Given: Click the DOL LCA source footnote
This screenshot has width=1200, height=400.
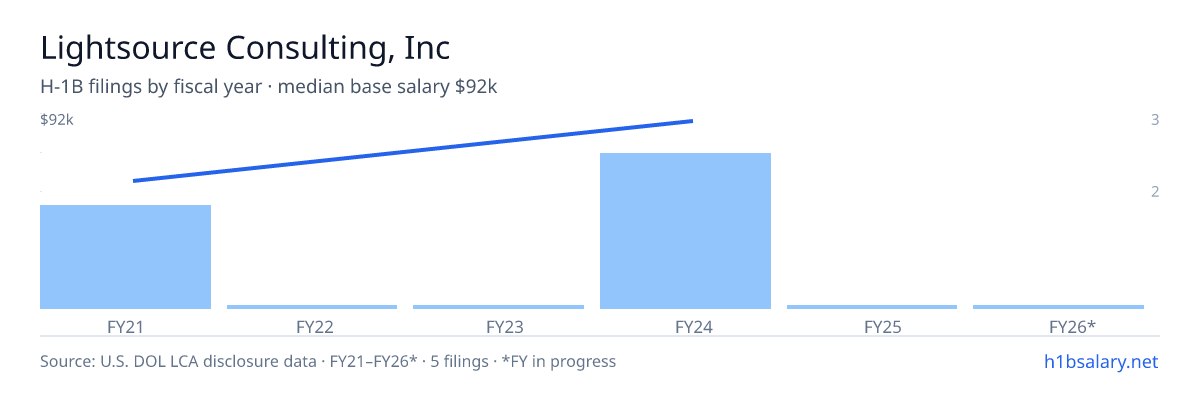Looking at the screenshot, I should pyautogui.click(x=328, y=361).
